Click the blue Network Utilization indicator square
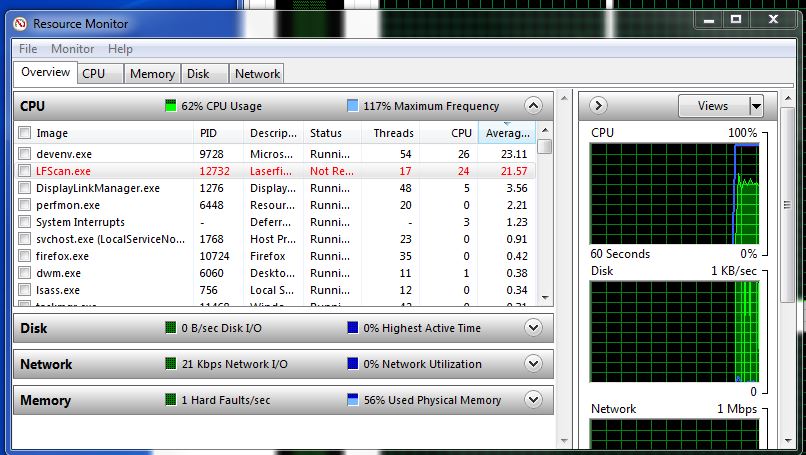This screenshot has width=806, height=455. [353, 363]
